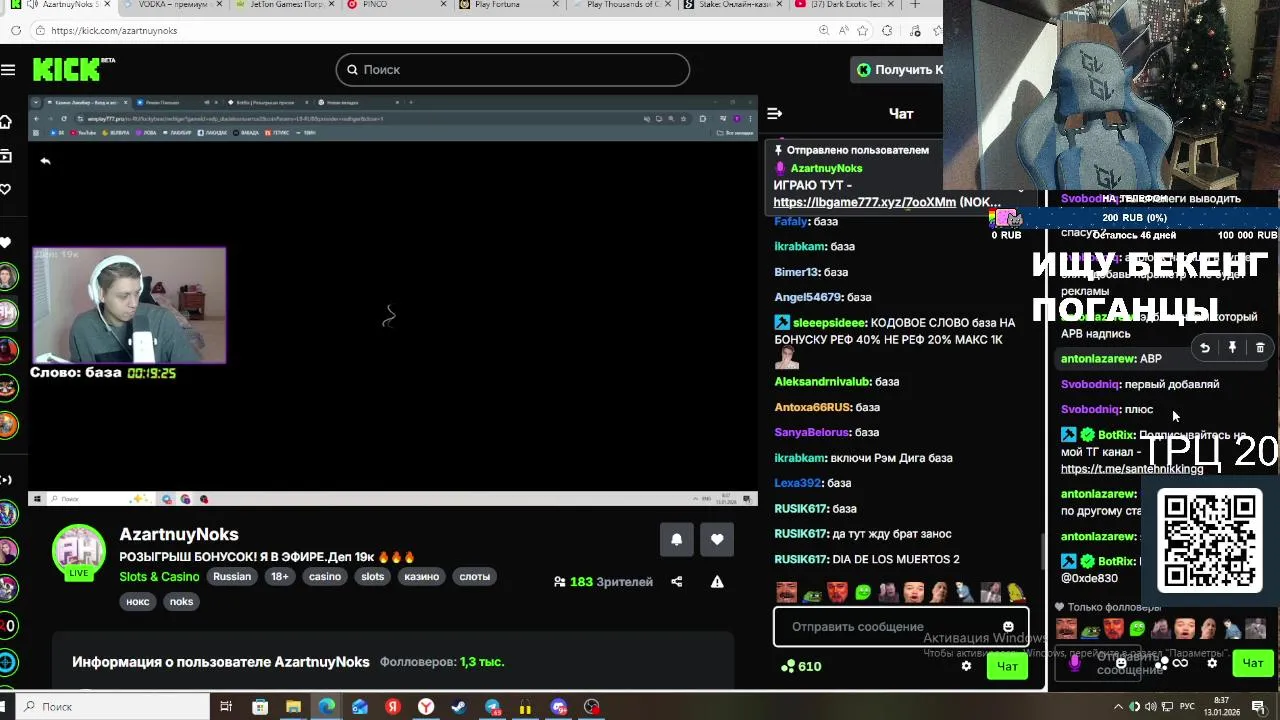Image resolution: width=1280 pixels, height=720 pixels.
Task: Select the casino tag
Action: 325,577
